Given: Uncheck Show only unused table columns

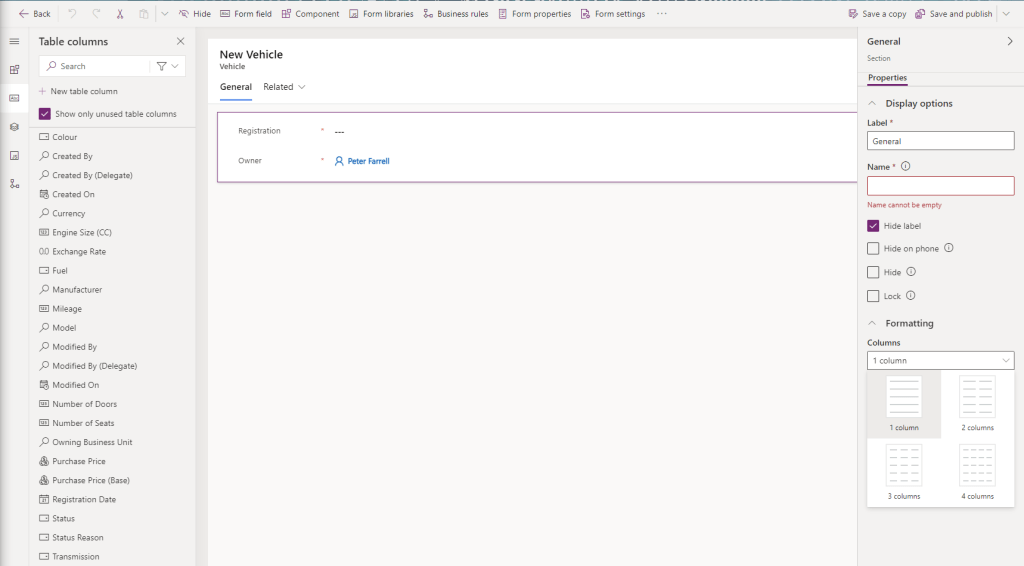Looking at the screenshot, I should tap(45, 114).
